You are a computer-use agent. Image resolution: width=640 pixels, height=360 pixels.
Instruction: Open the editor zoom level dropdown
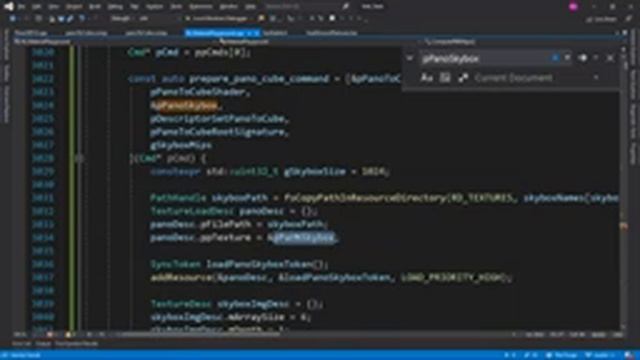click(21, 334)
